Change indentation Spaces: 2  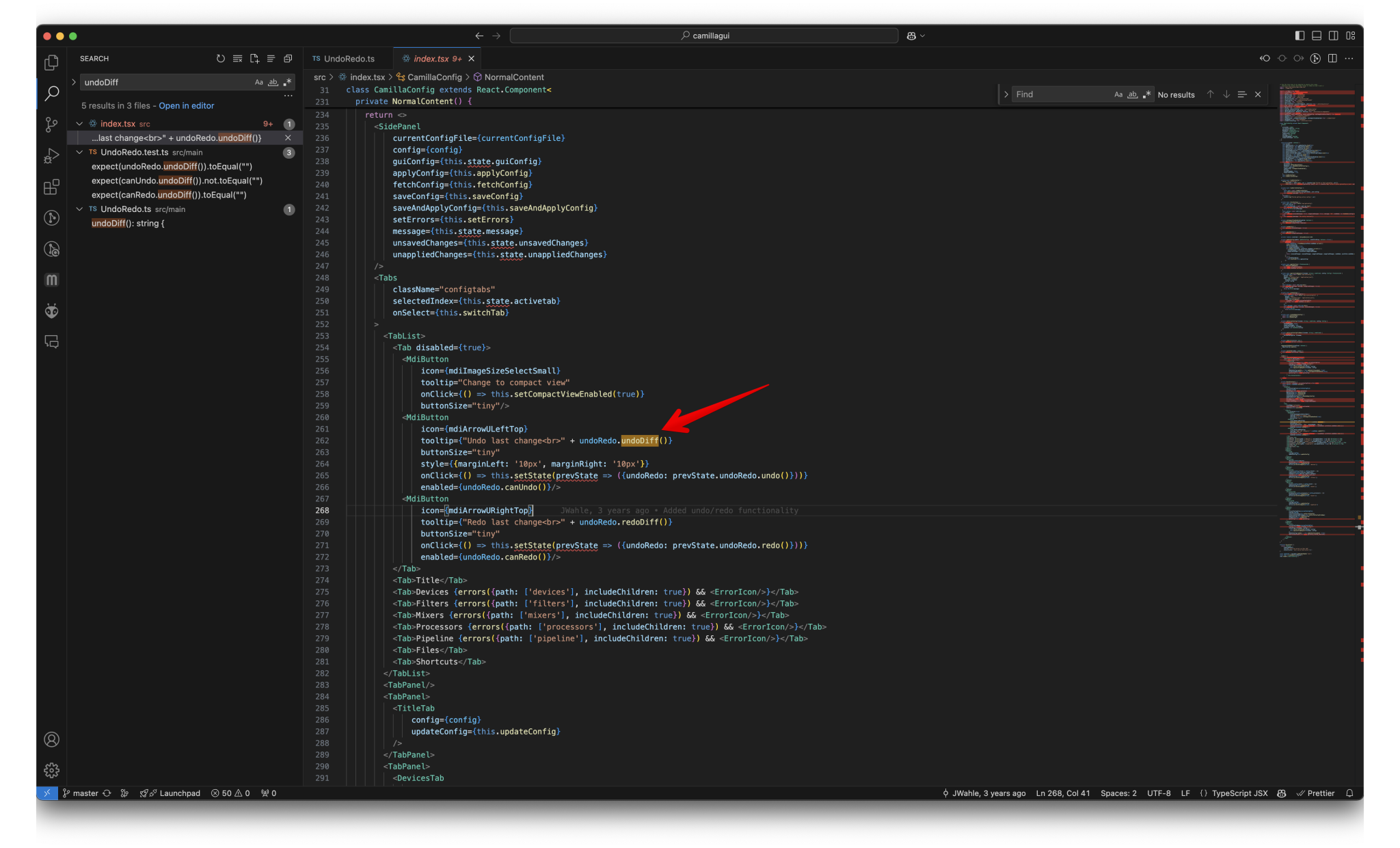(x=1118, y=793)
